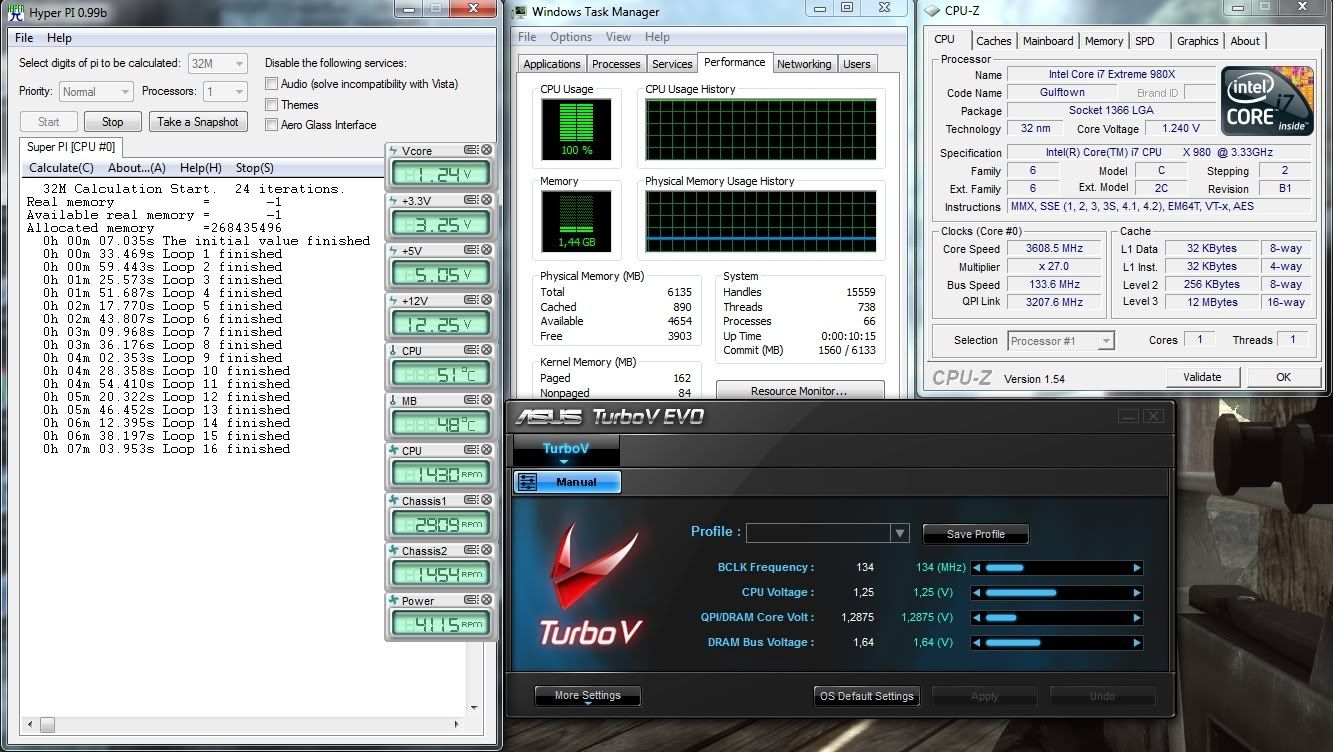The image size is (1333, 752).
Task: Click DRAM Bus Voltage decrease arrow
Action: [978, 643]
